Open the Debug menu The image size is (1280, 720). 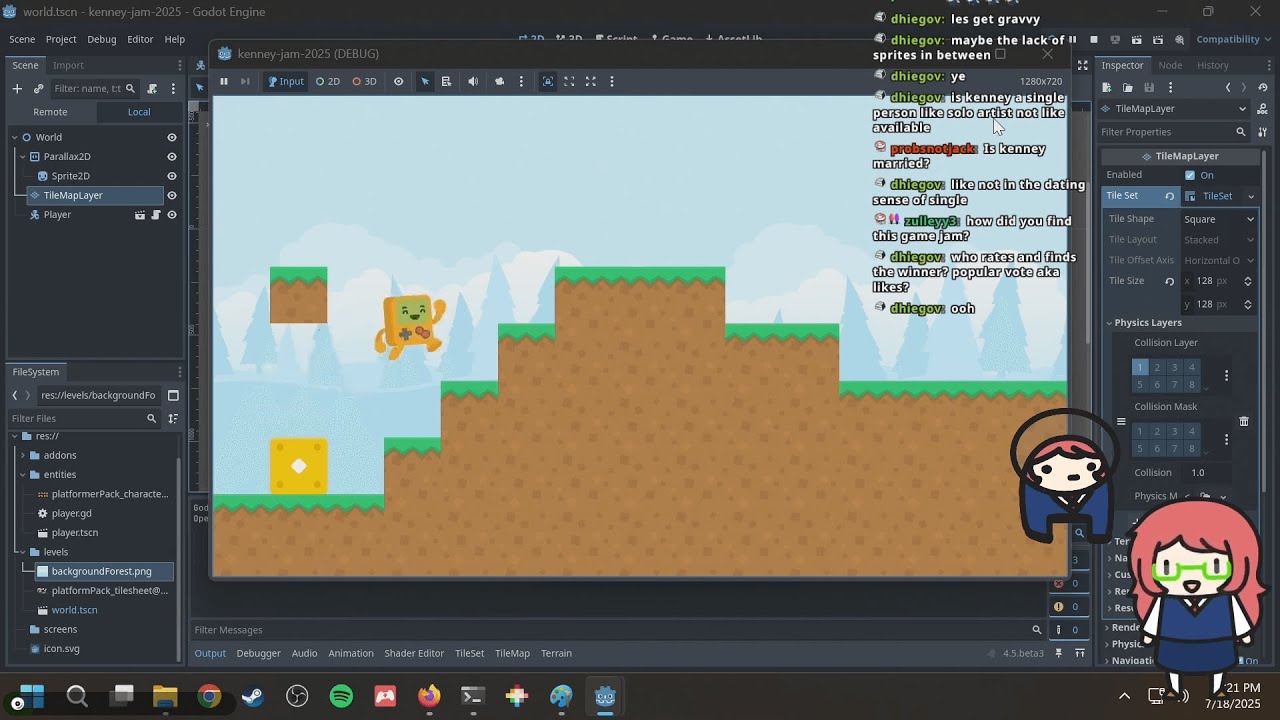tap(102, 39)
